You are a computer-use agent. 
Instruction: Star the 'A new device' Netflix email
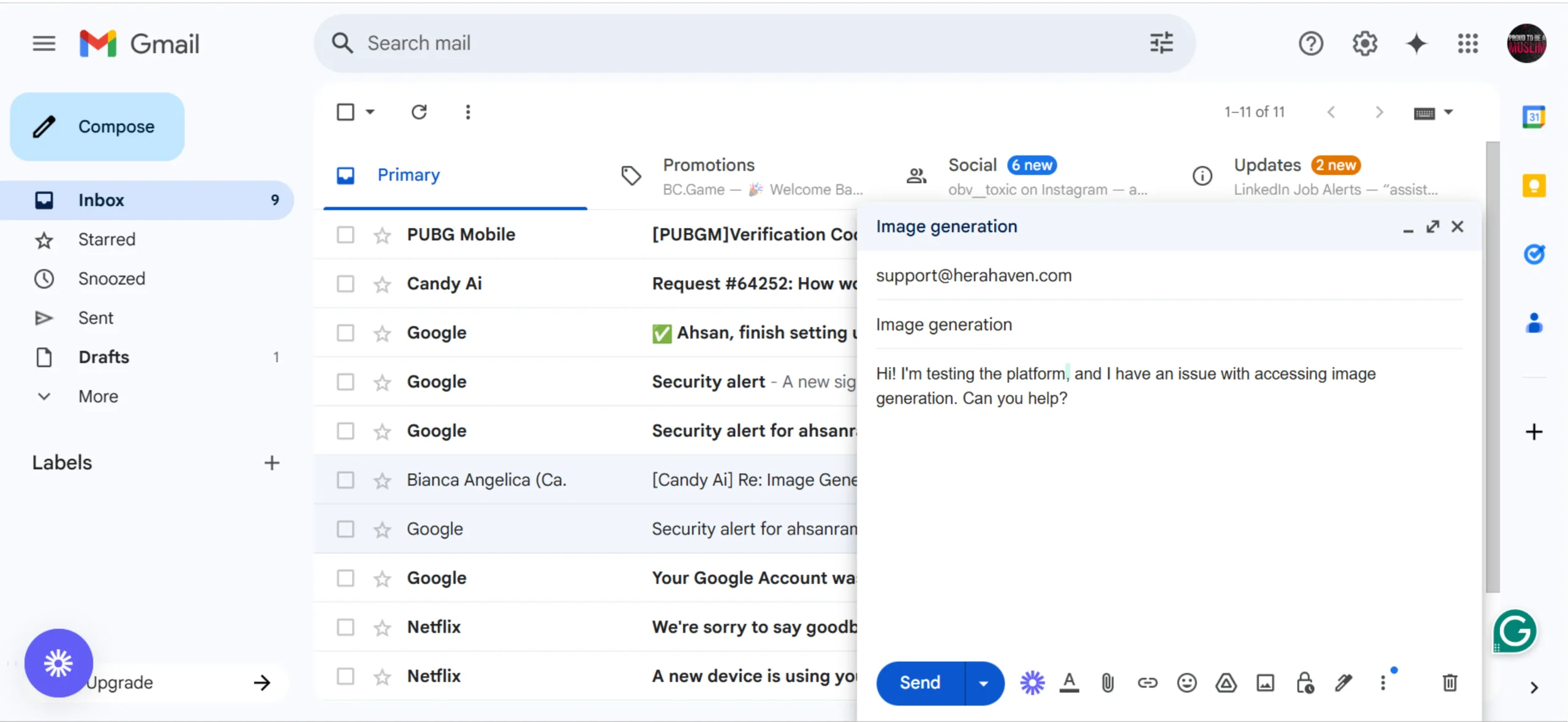tap(382, 676)
